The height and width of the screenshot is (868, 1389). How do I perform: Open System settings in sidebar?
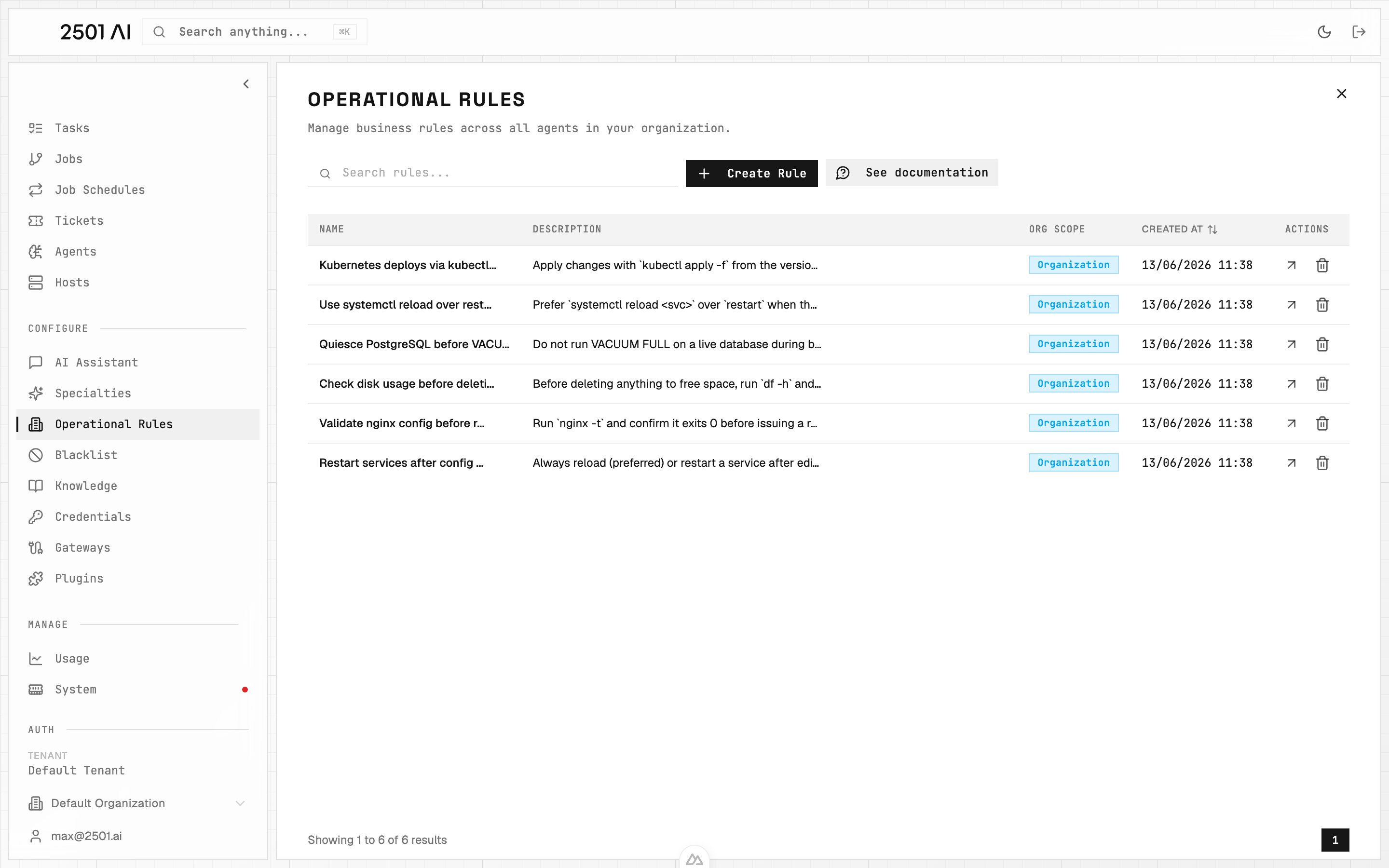[138, 690]
